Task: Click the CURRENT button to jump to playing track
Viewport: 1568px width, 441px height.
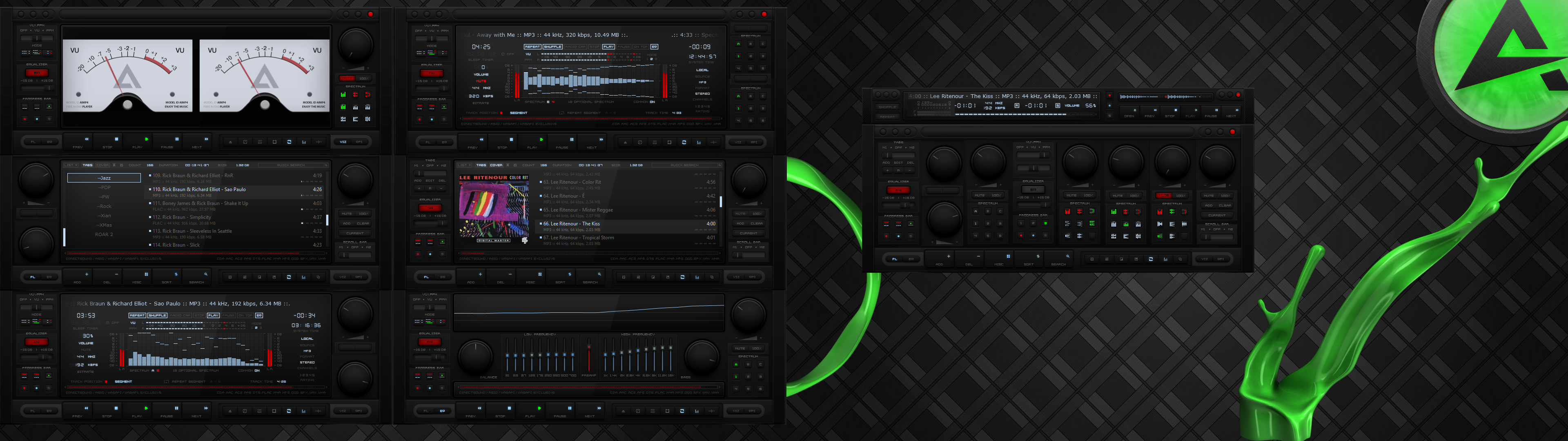Action: coord(356,233)
